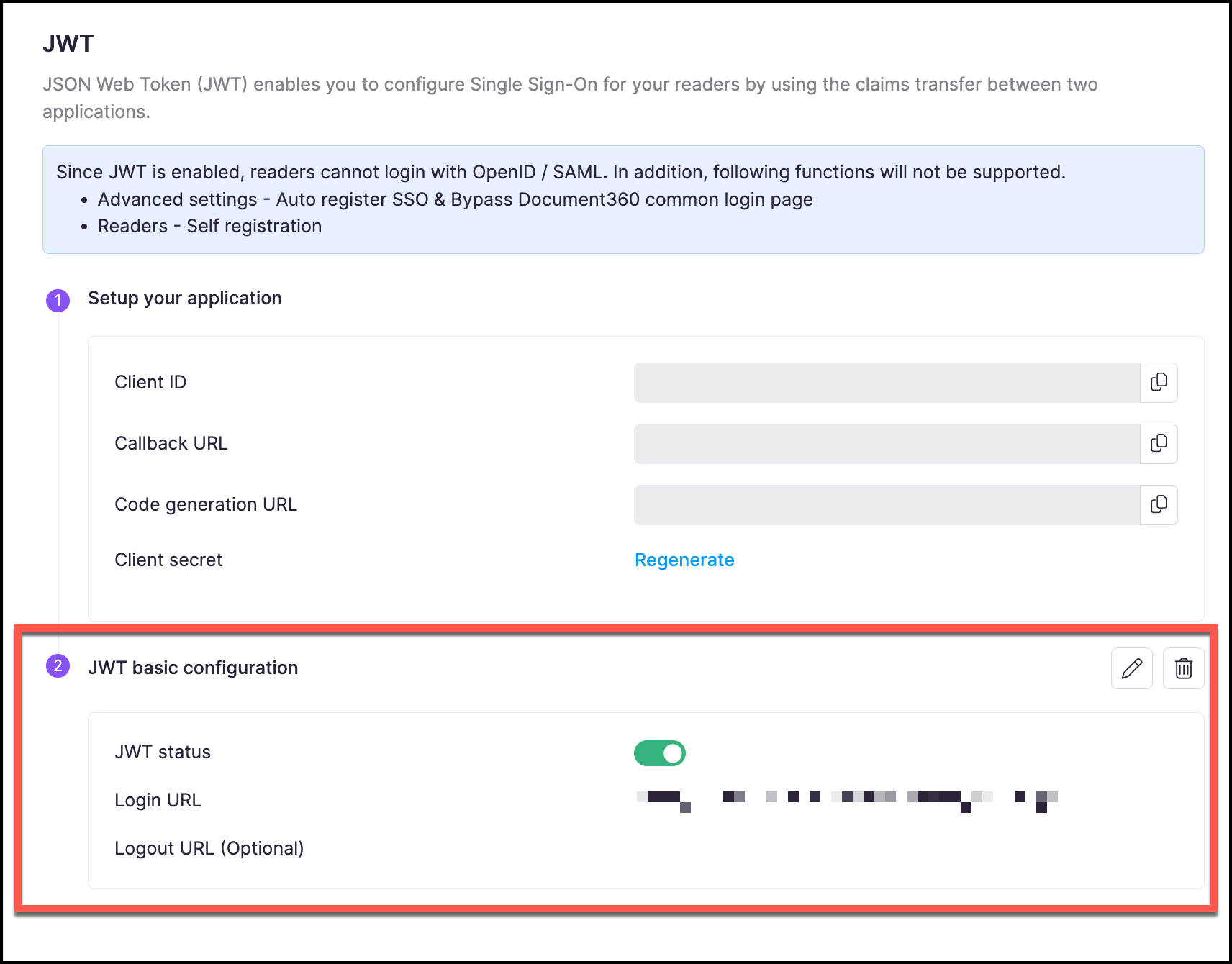Image resolution: width=1232 pixels, height=964 pixels.
Task: Edit JWT basic configuration with pencil icon
Action: 1131,668
